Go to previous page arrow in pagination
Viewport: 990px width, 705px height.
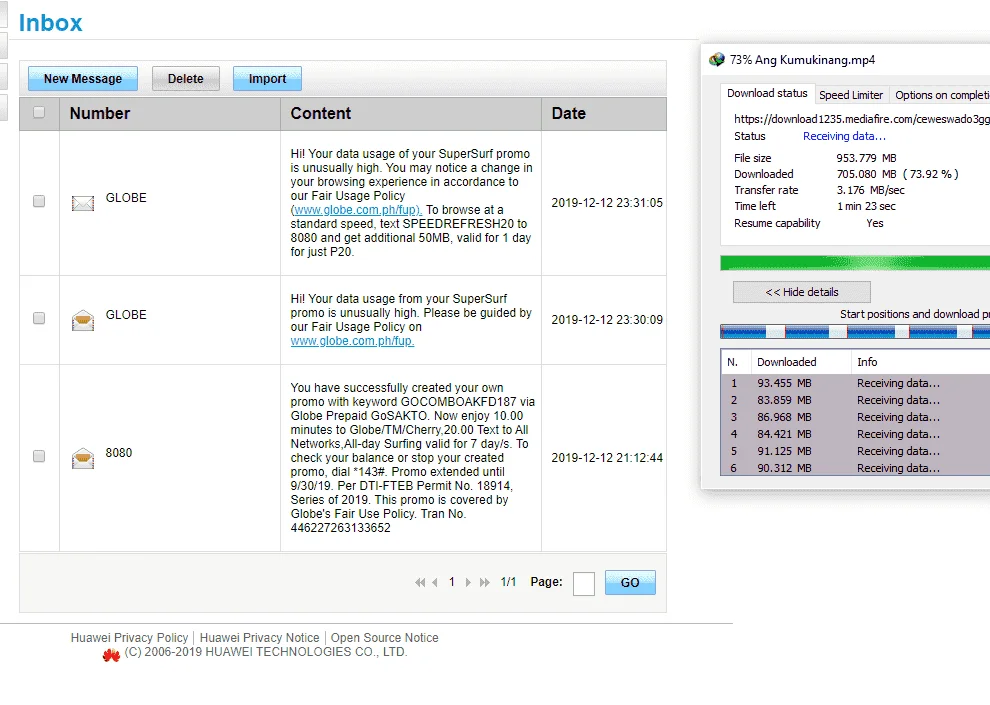(x=435, y=583)
